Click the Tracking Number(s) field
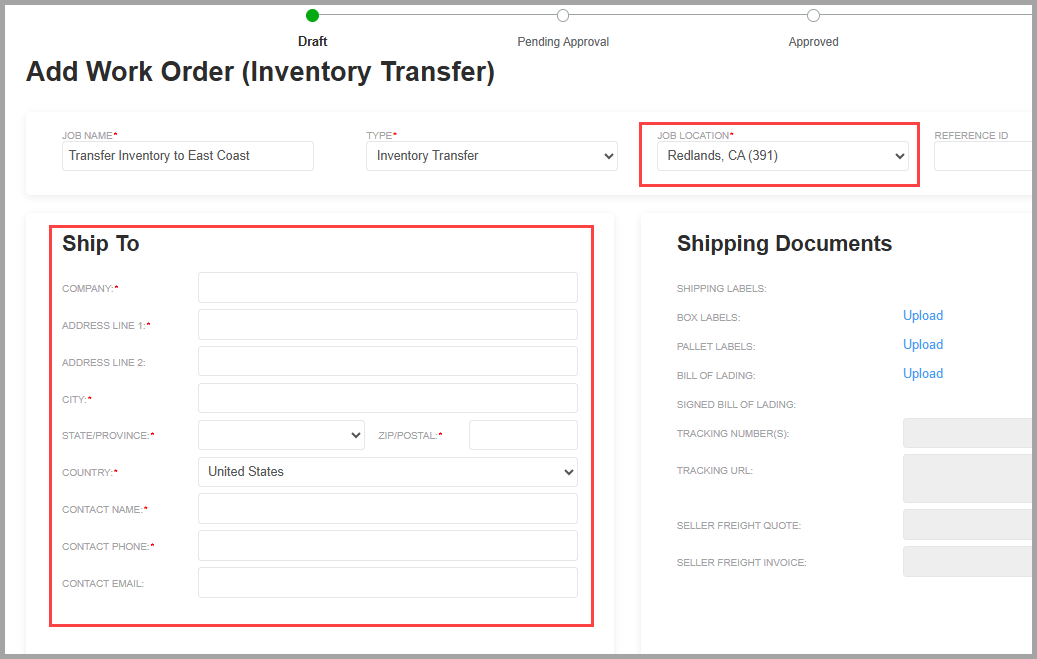This screenshot has height=659, width=1037. [968, 433]
